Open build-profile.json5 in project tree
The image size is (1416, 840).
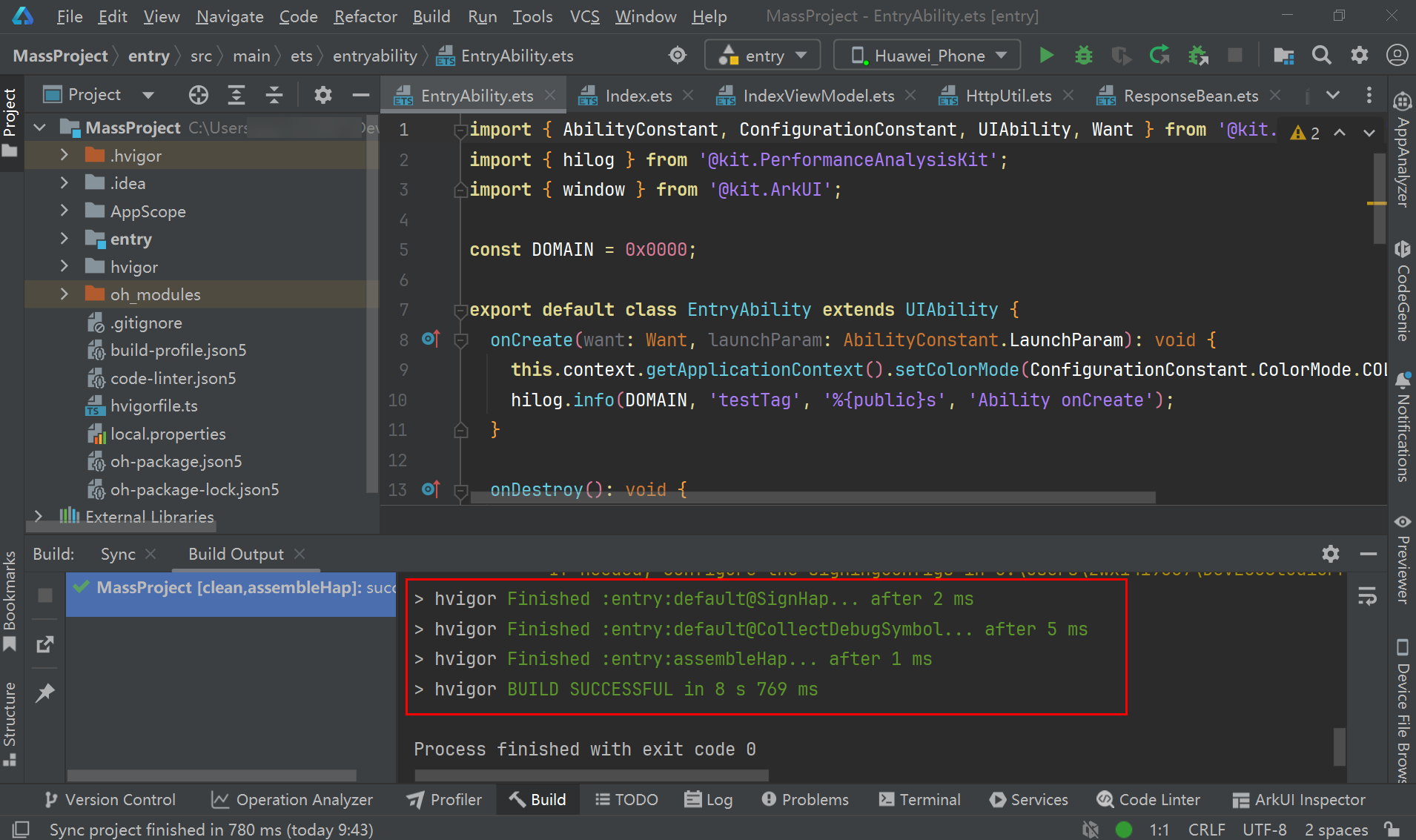[178, 350]
